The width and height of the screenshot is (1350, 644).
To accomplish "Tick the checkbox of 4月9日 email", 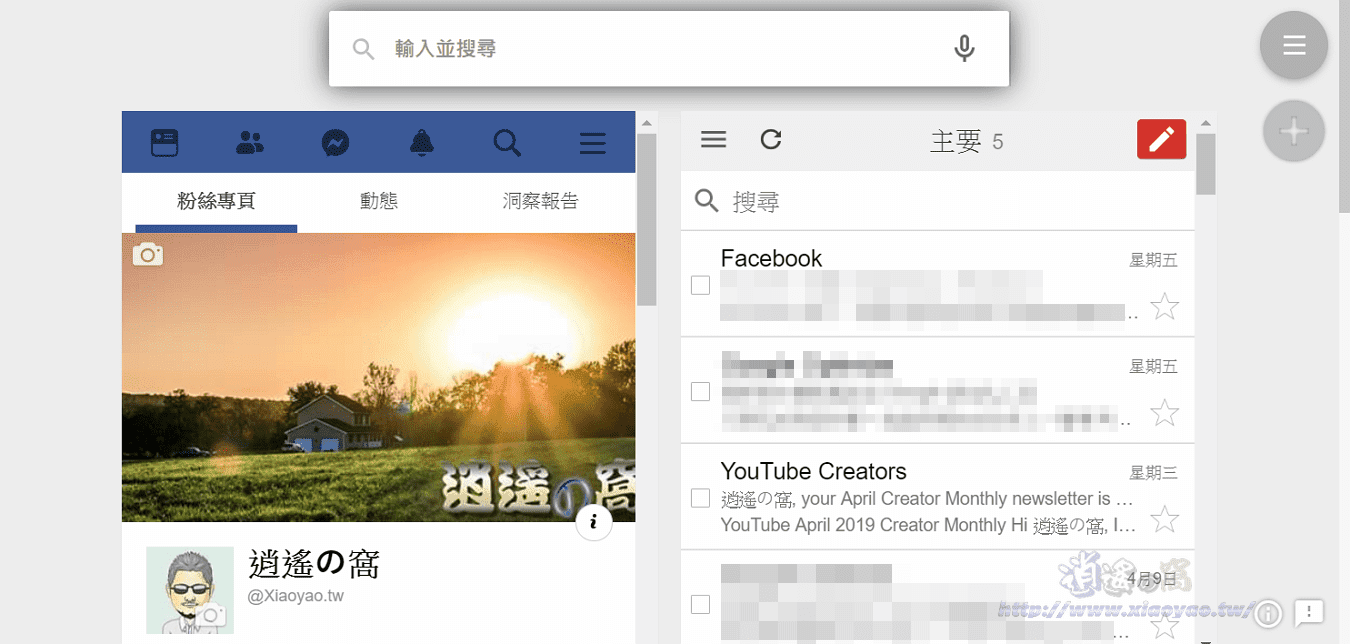I will click(701, 604).
